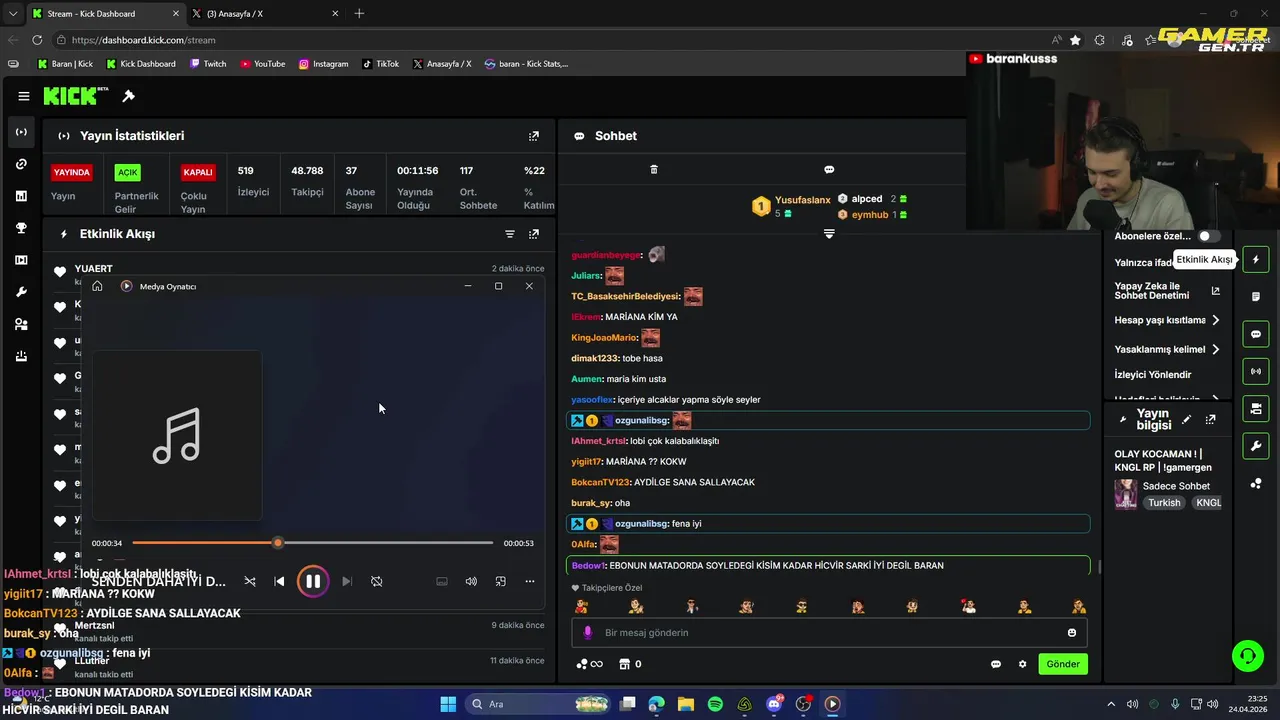Select the stream broadcast sidebar icon
This screenshot has width=1280, height=720.
[x=21, y=132]
